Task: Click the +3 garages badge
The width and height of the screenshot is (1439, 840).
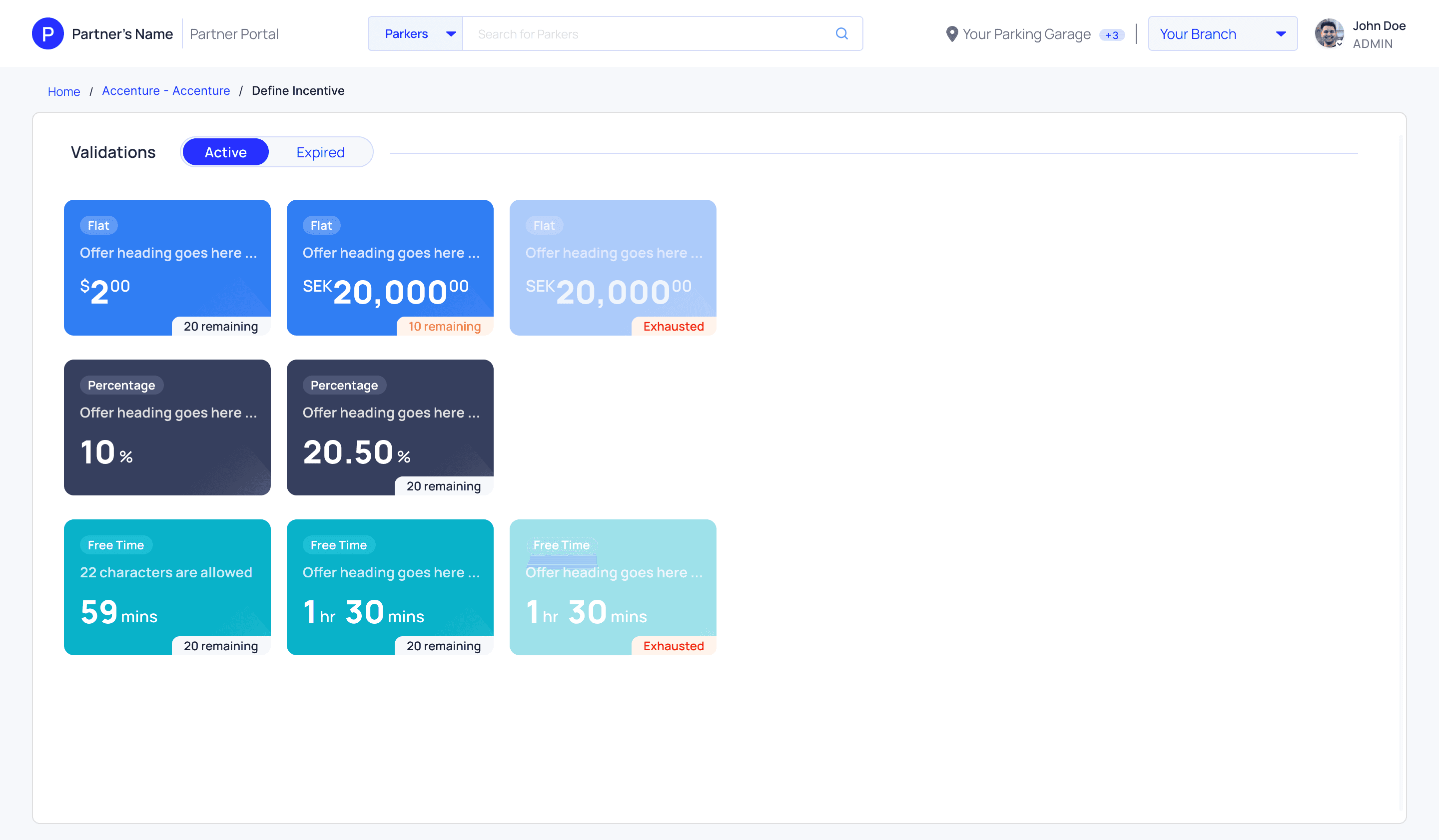Action: pos(1111,35)
